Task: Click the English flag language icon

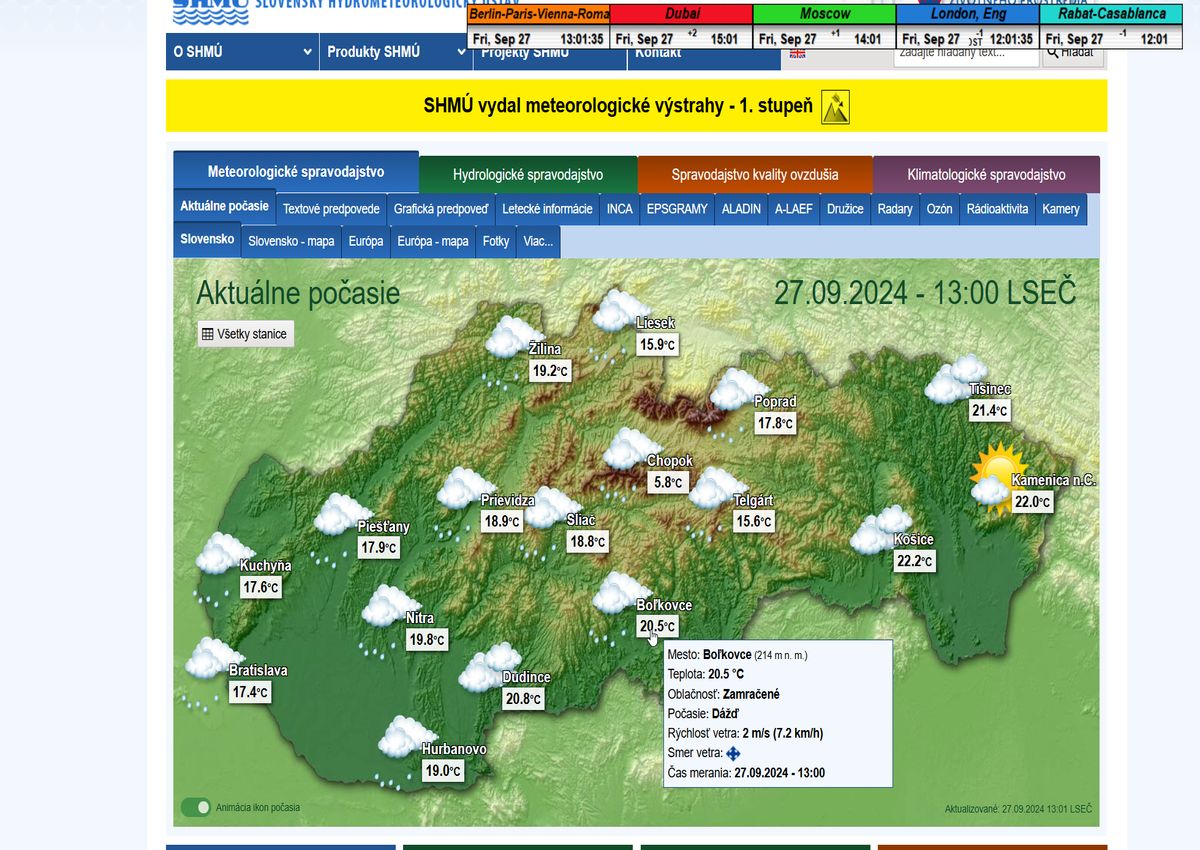Action: click(797, 55)
